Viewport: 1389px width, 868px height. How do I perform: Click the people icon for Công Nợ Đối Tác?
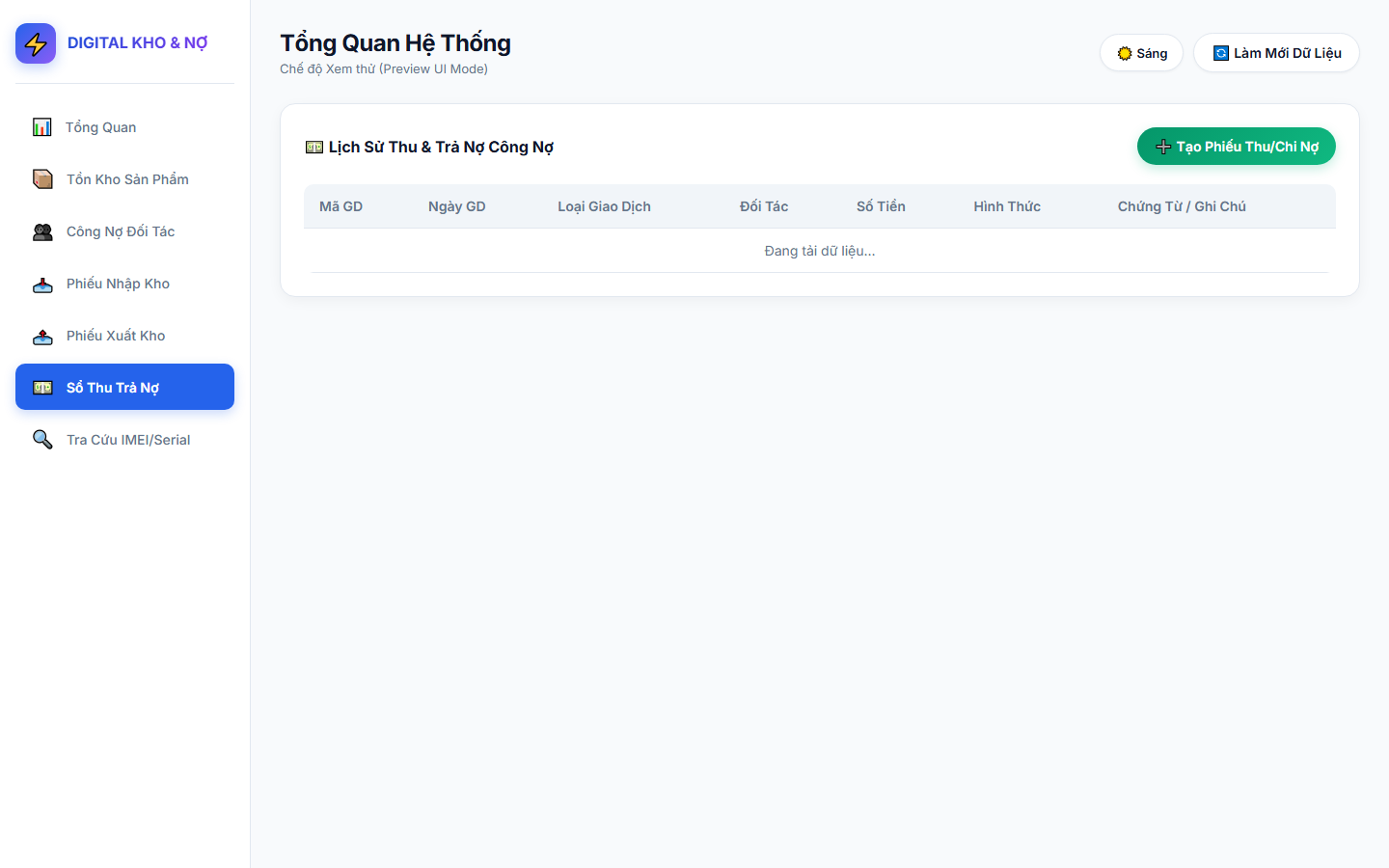[42, 231]
